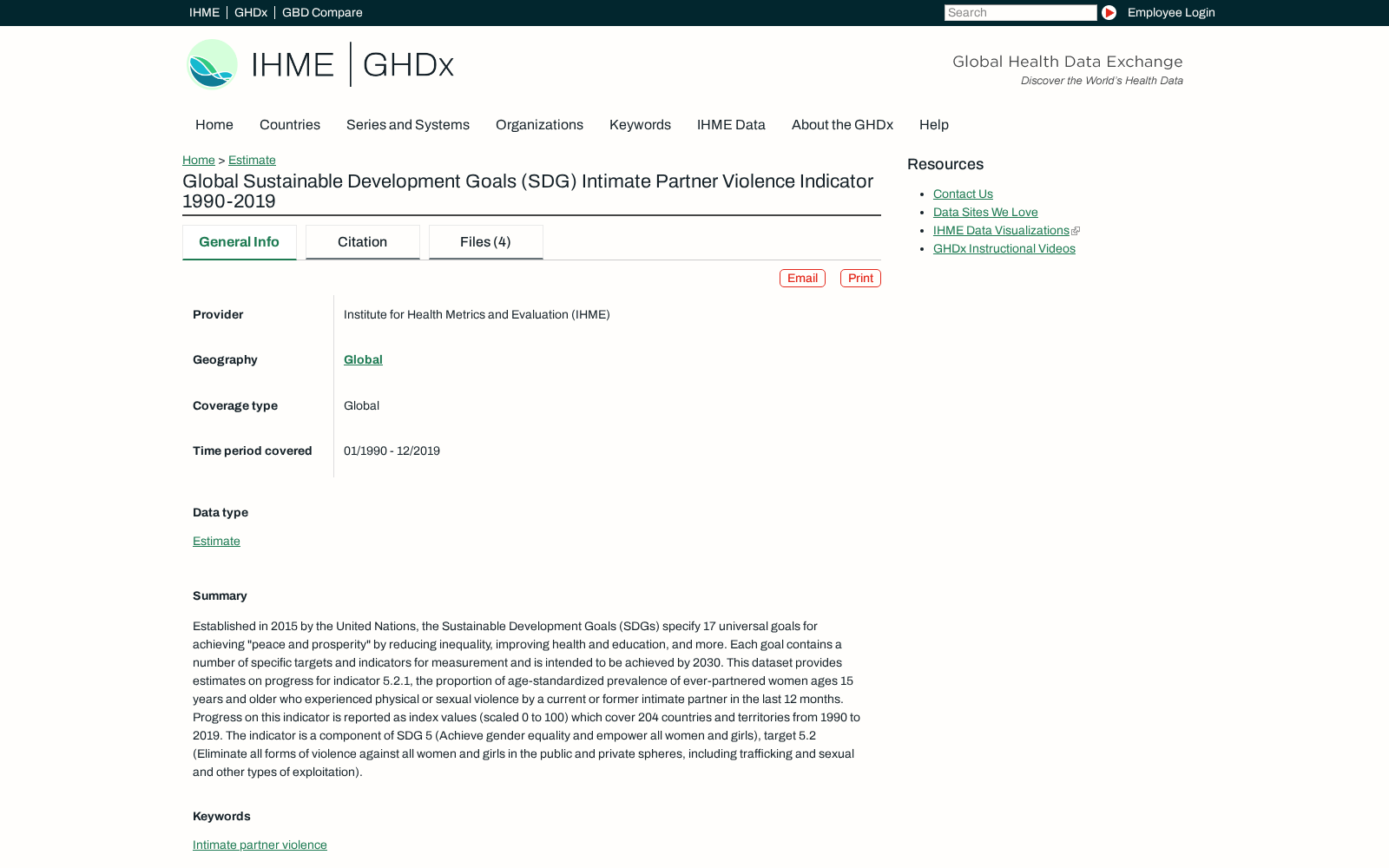Click the Resources heading

[x=945, y=165]
